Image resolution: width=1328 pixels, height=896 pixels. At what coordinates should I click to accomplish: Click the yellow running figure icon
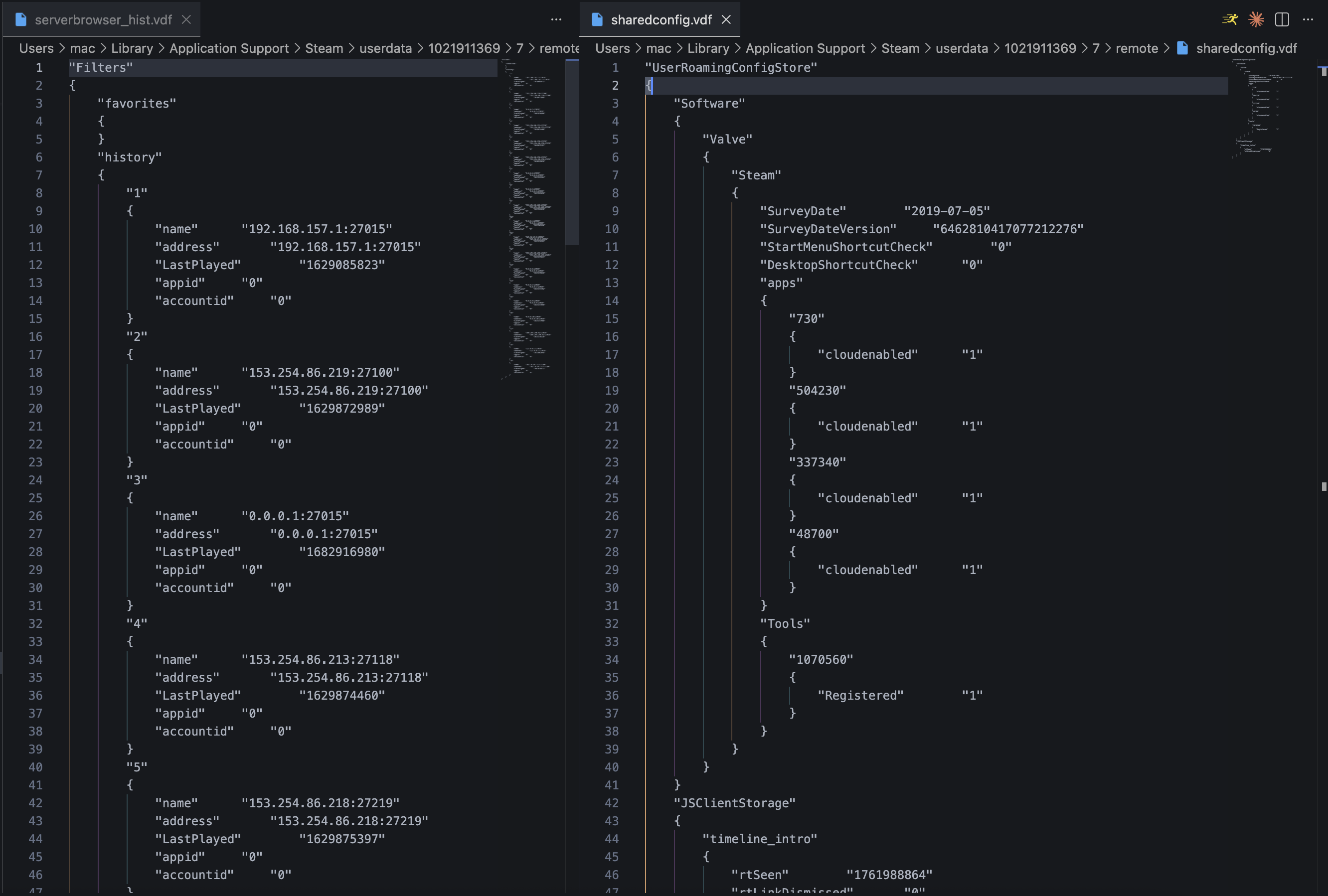tap(1230, 19)
